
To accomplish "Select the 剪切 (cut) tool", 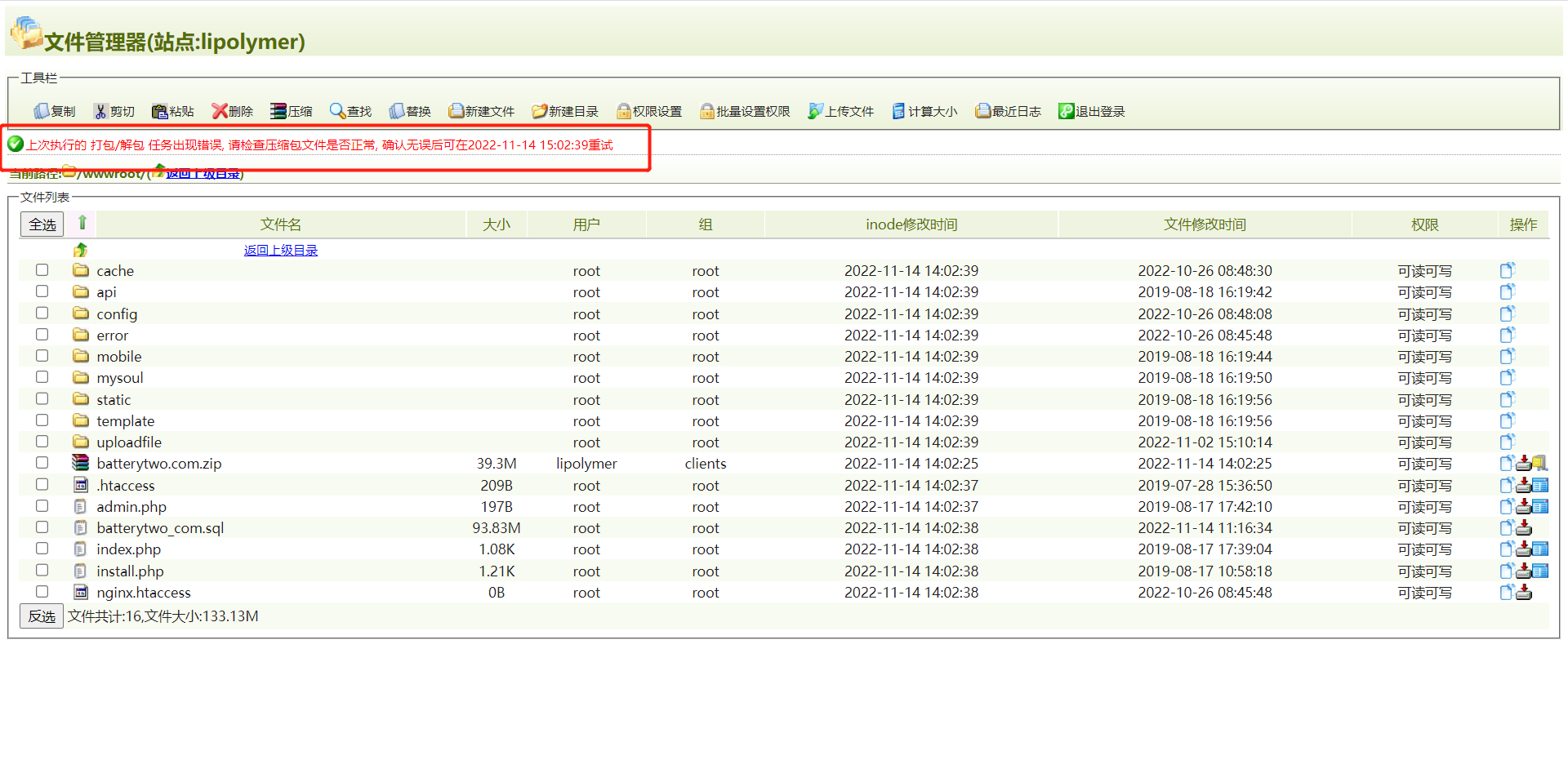I will pos(114,111).
